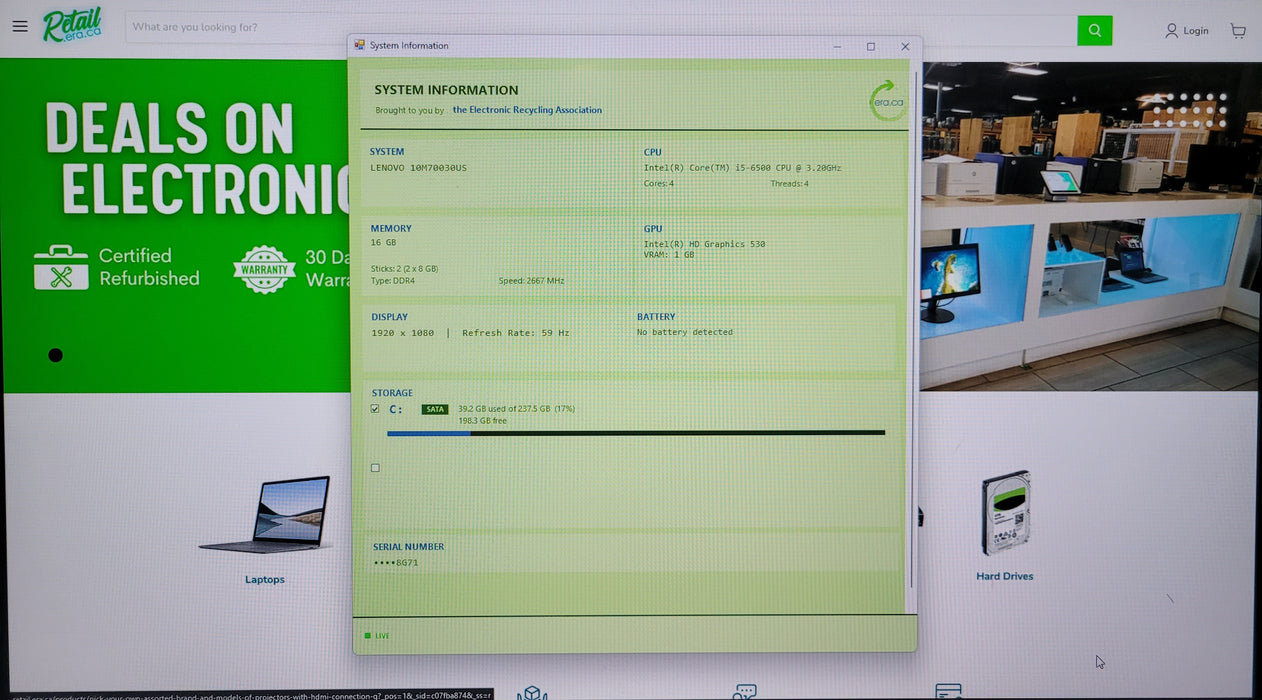Click the green search magnifier button

click(1094, 30)
